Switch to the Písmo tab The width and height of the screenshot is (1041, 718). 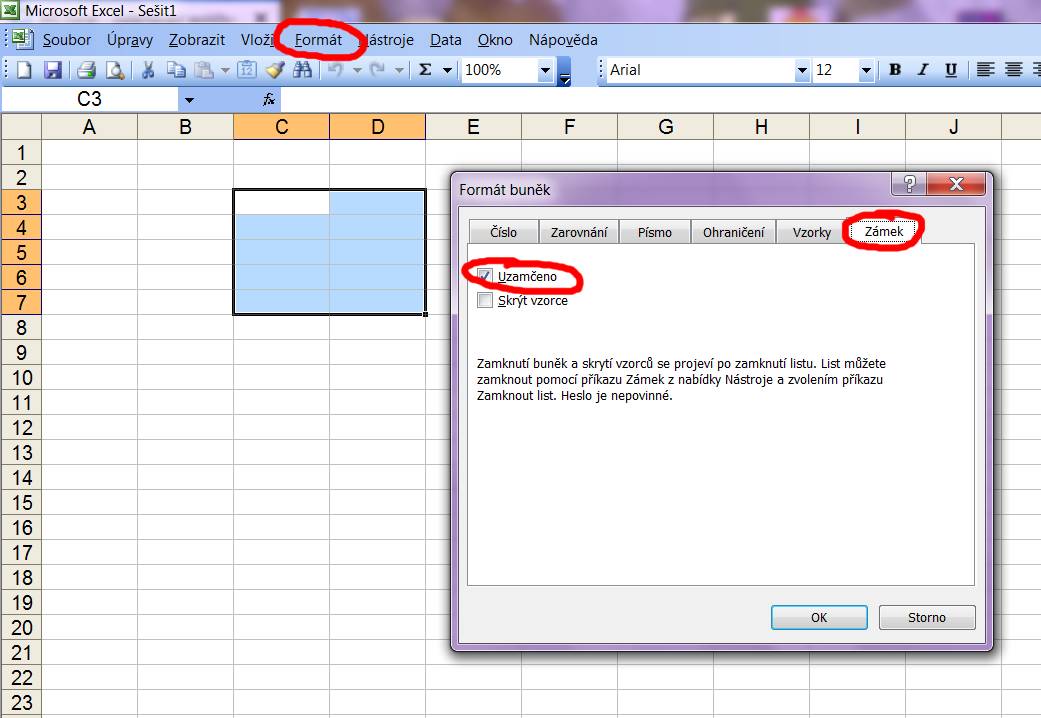(655, 232)
